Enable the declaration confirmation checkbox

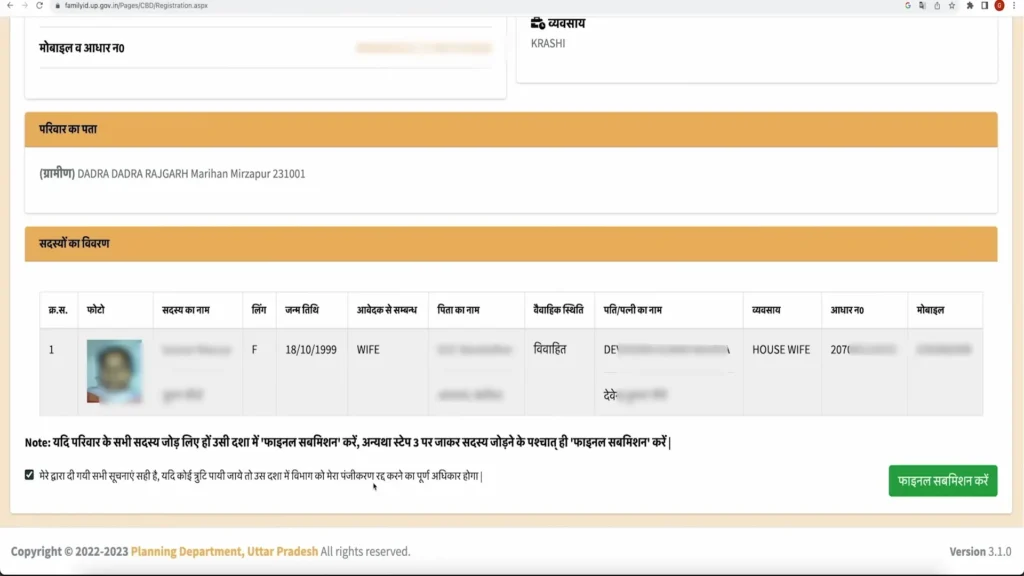pyautogui.click(x=30, y=477)
